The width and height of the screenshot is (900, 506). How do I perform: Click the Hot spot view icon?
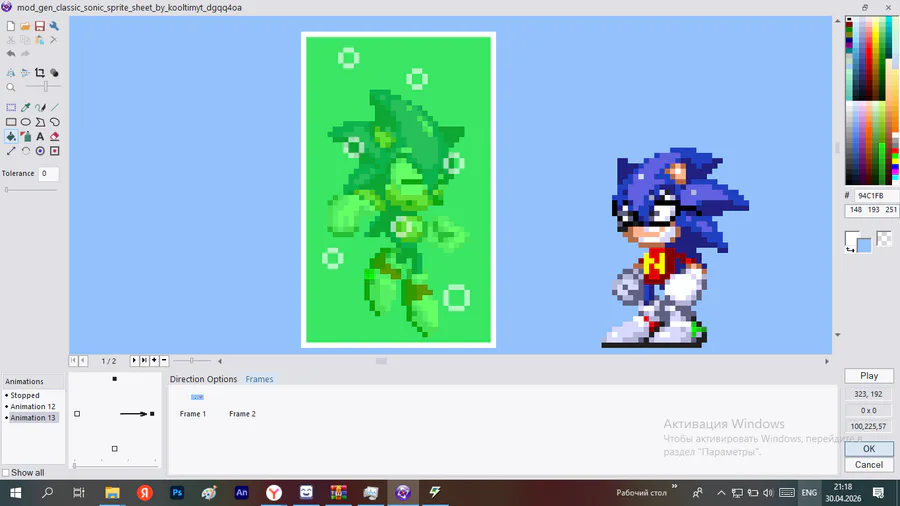coord(40,151)
